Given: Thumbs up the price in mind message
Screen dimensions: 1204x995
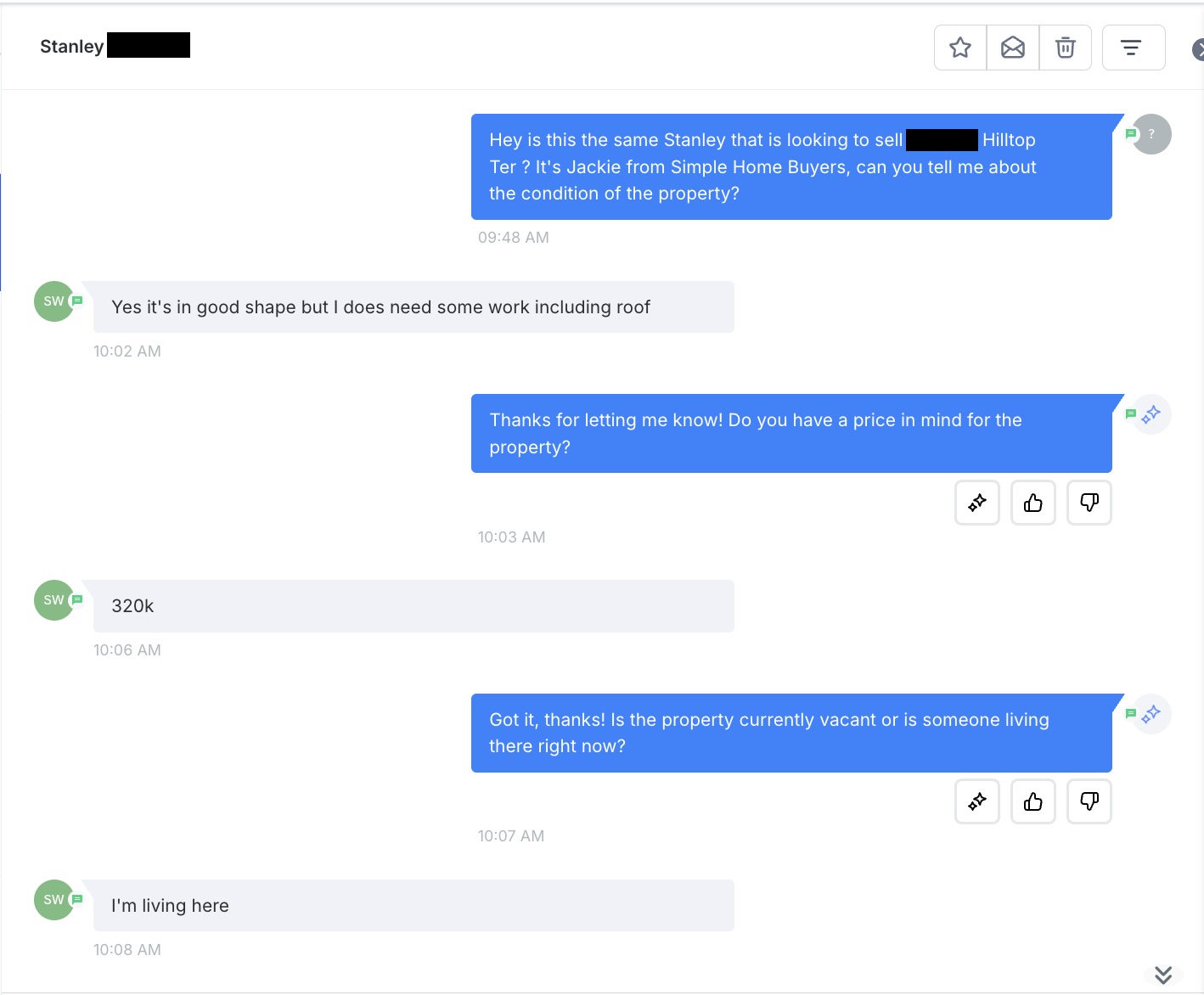Looking at the screenshot, I should [x=1032, y=503].
